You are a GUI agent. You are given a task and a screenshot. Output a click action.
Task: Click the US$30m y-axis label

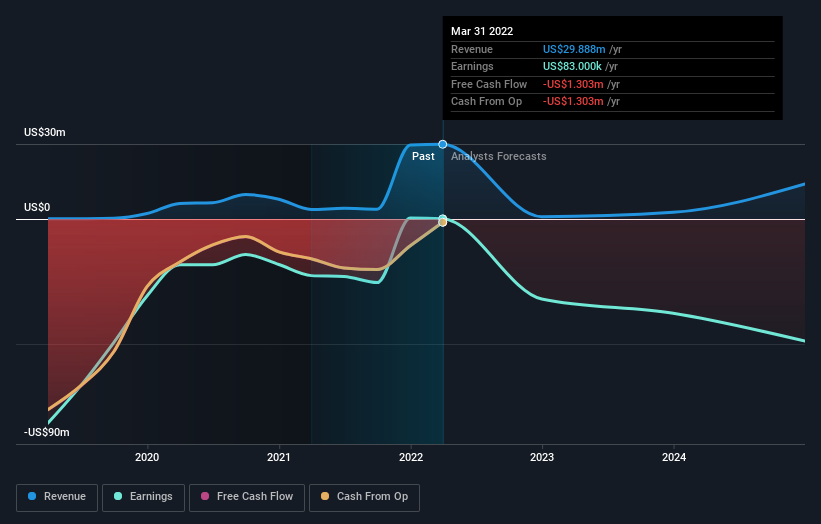(45, 132)
